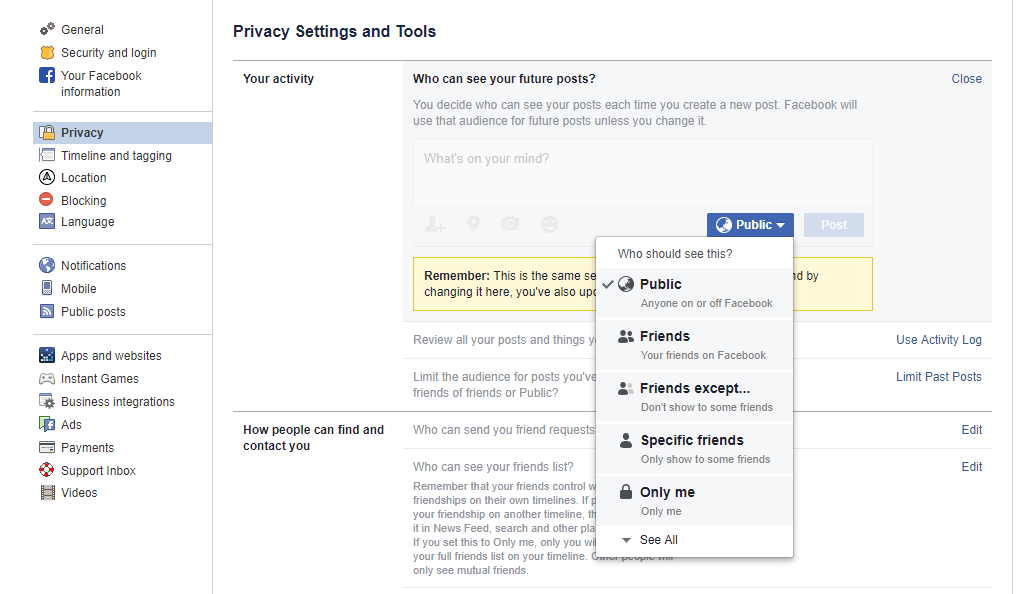This screenshot has height=594, width=1022.
Task: Open Public posts settings label
Action: [x=93, y=312]
